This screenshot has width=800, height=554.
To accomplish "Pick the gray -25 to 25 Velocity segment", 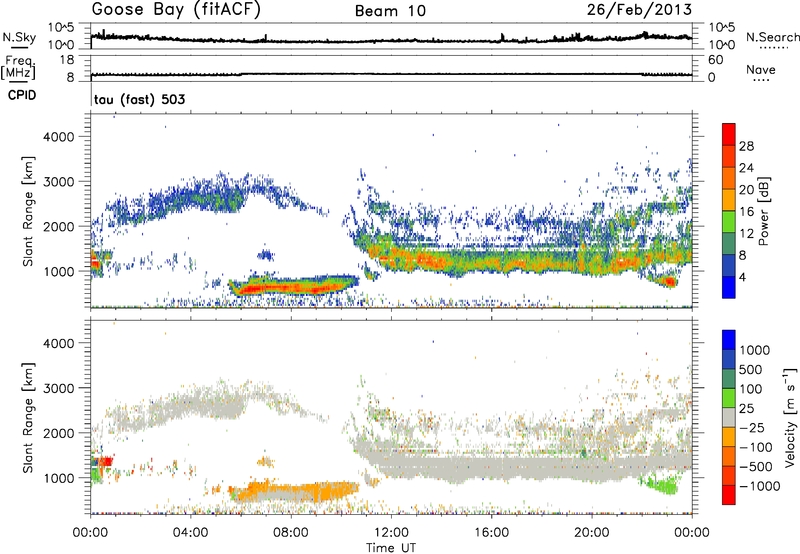I will [x=729, y=417].
